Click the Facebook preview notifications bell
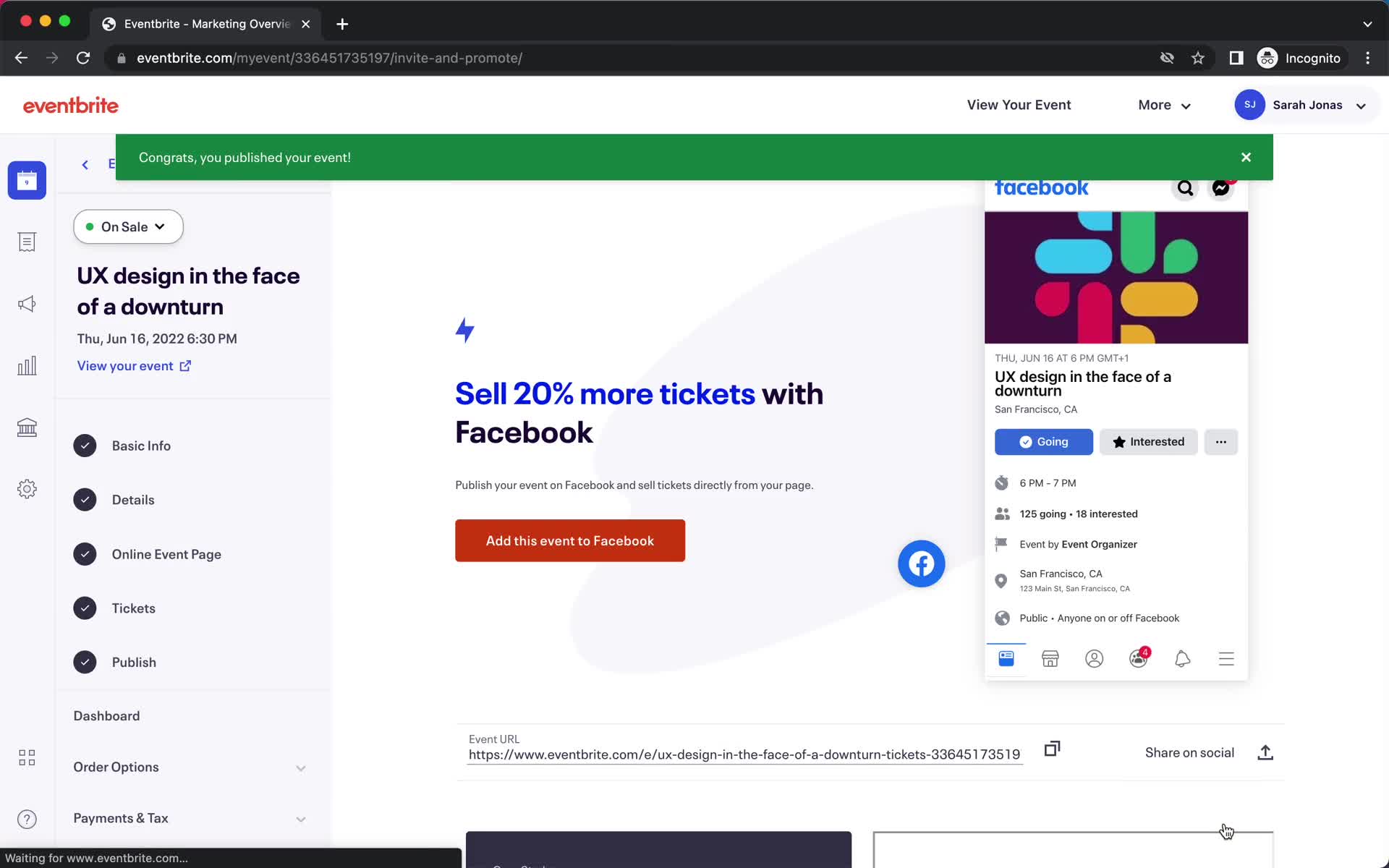The image size is (1389, 868). tap(1182, 659)
